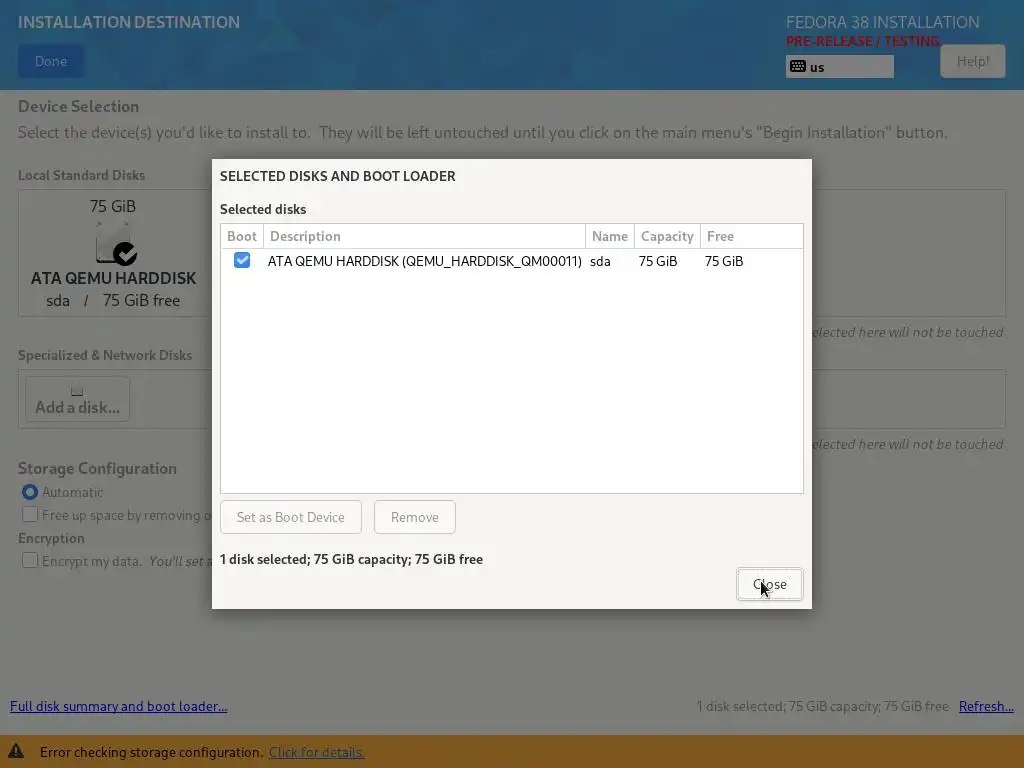The height and width of the screenshot is (768, 1024).
Task: Click the Add a disk... button
Action: (x=78, y=399)
